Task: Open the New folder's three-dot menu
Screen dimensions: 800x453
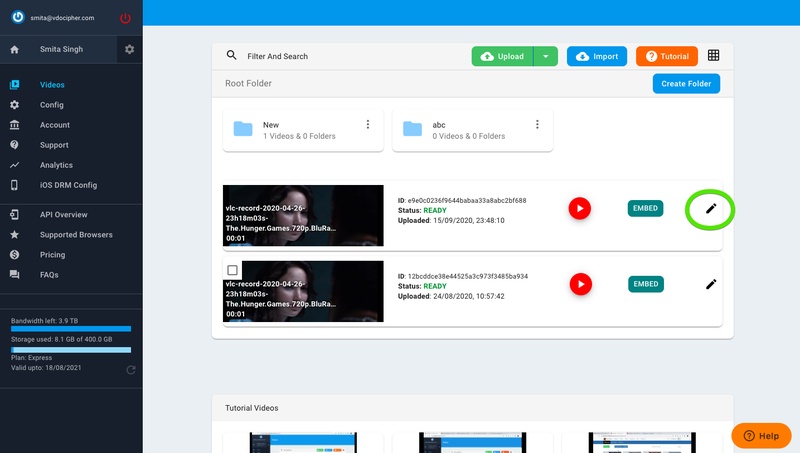Action: 367,124
